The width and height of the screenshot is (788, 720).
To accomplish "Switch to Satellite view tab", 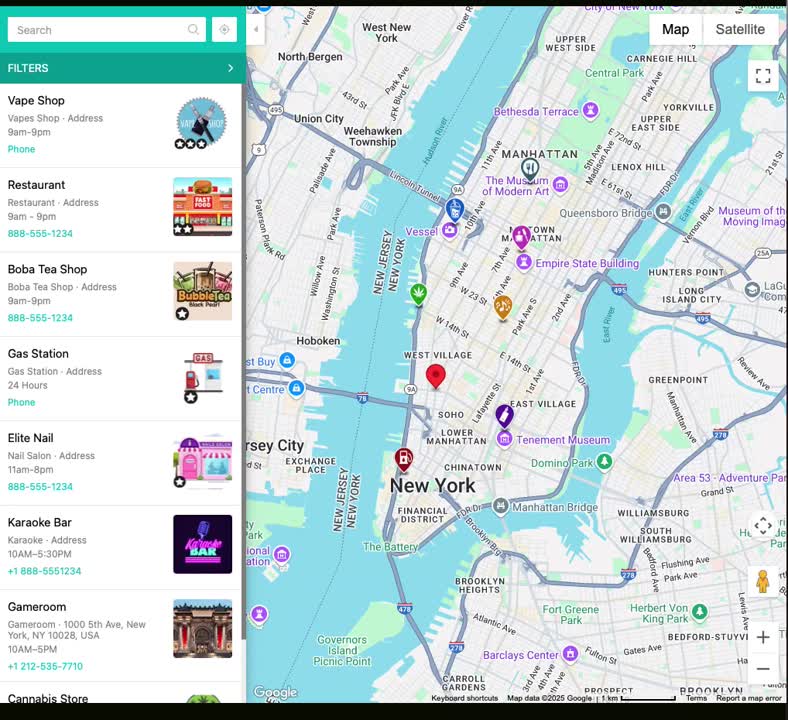I will [740, 29].
